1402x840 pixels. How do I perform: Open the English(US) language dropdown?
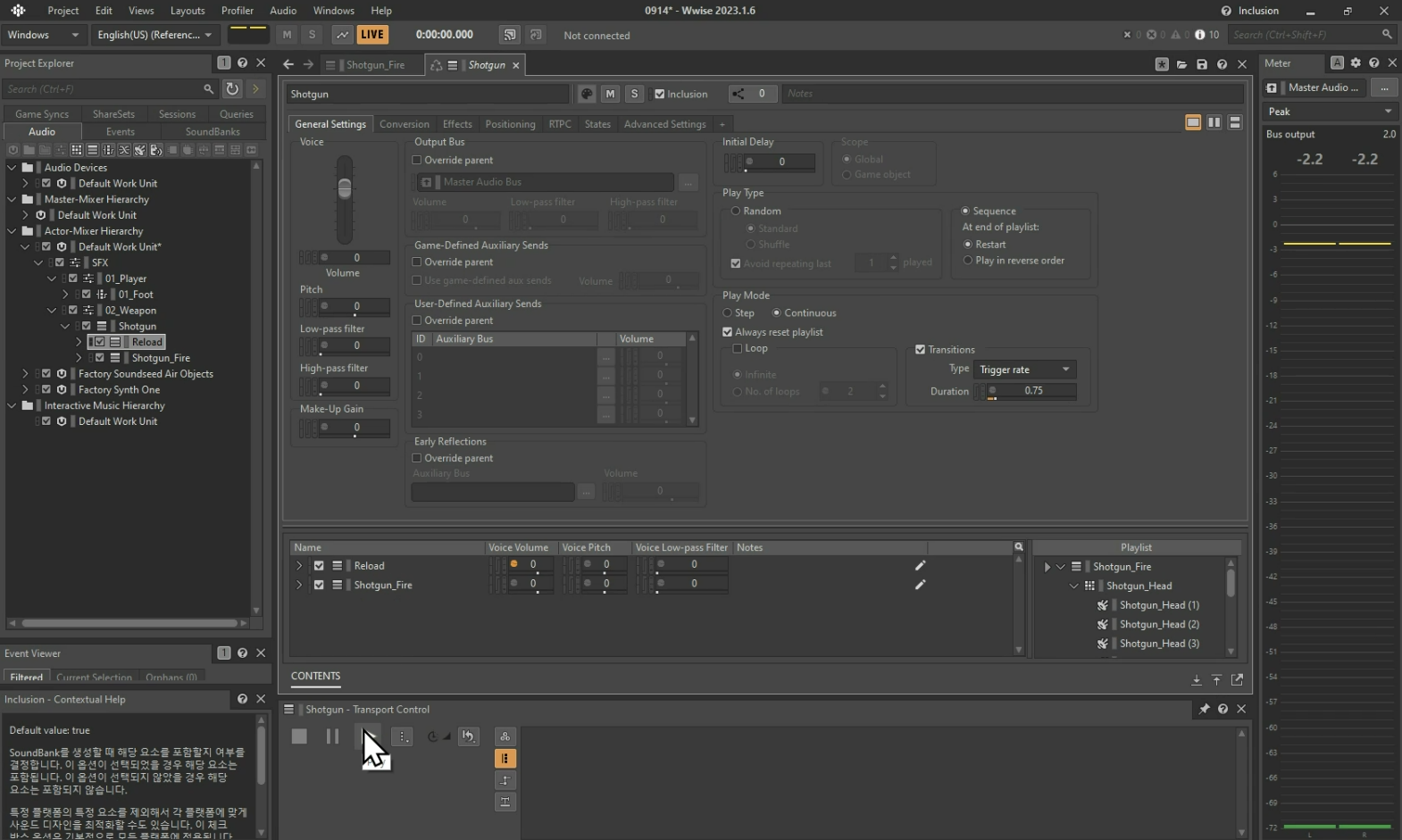[x=154, y=35]
